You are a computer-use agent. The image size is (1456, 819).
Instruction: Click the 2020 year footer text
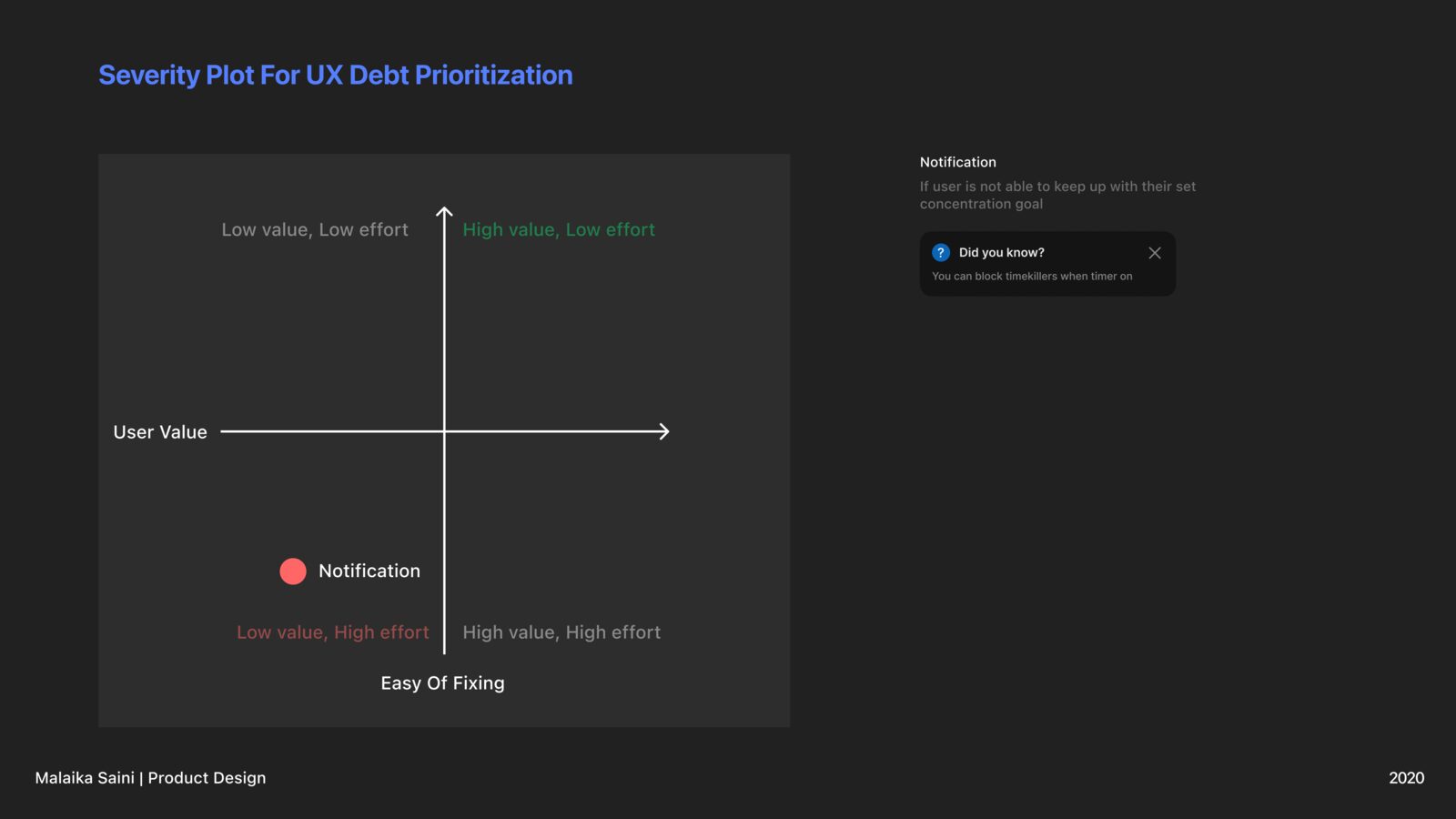[1407, 778]
